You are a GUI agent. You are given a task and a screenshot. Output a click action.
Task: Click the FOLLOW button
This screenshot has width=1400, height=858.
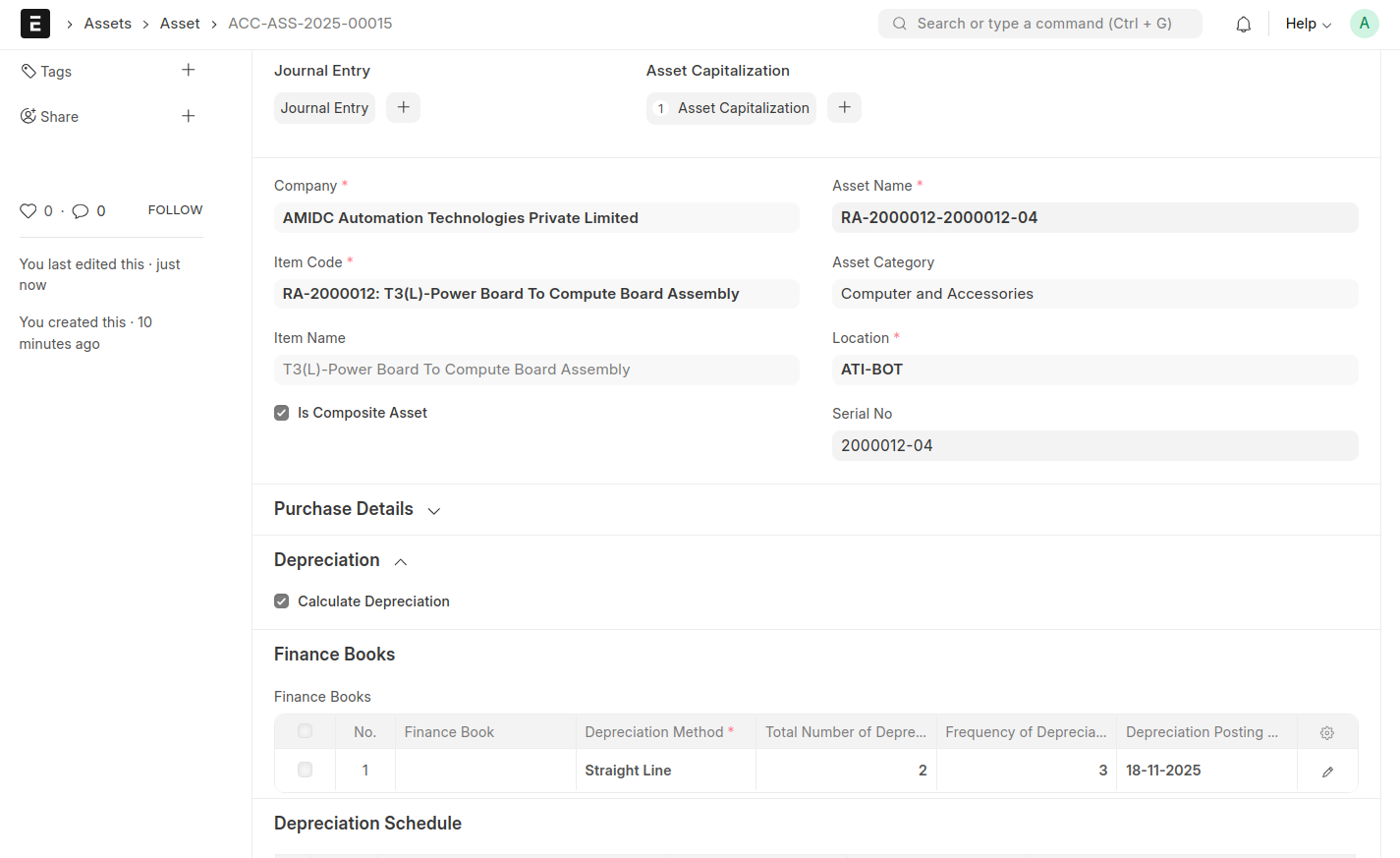click(x=175, y=210)
